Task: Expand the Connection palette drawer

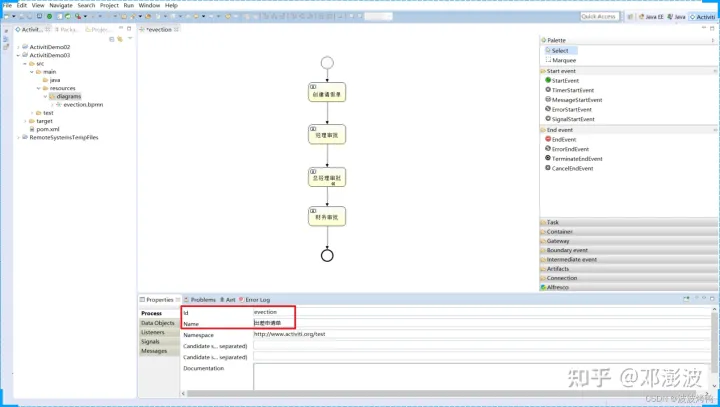Action: pos(629,278)
